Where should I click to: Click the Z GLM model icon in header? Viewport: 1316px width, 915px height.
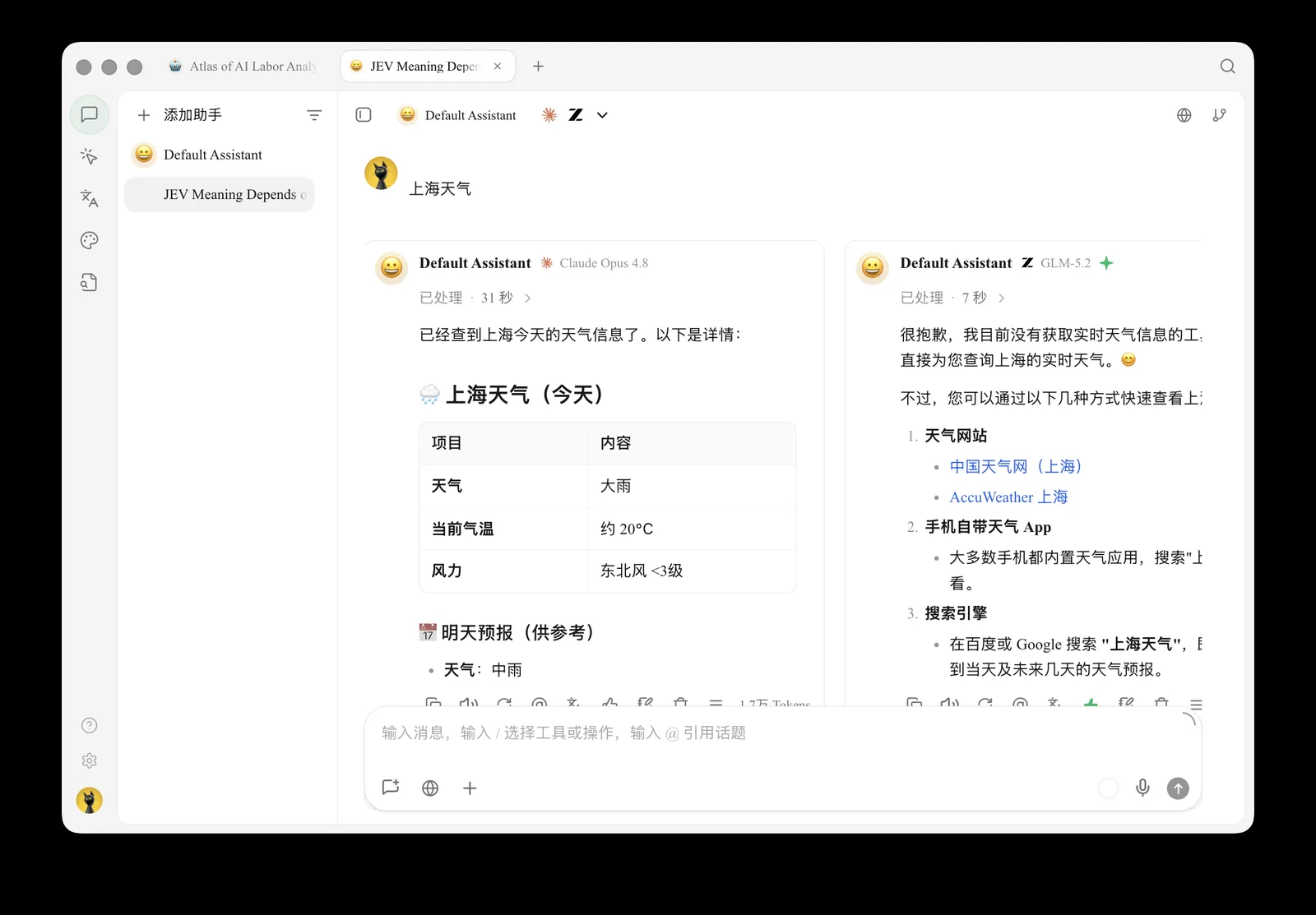click(x=576, y=115)
